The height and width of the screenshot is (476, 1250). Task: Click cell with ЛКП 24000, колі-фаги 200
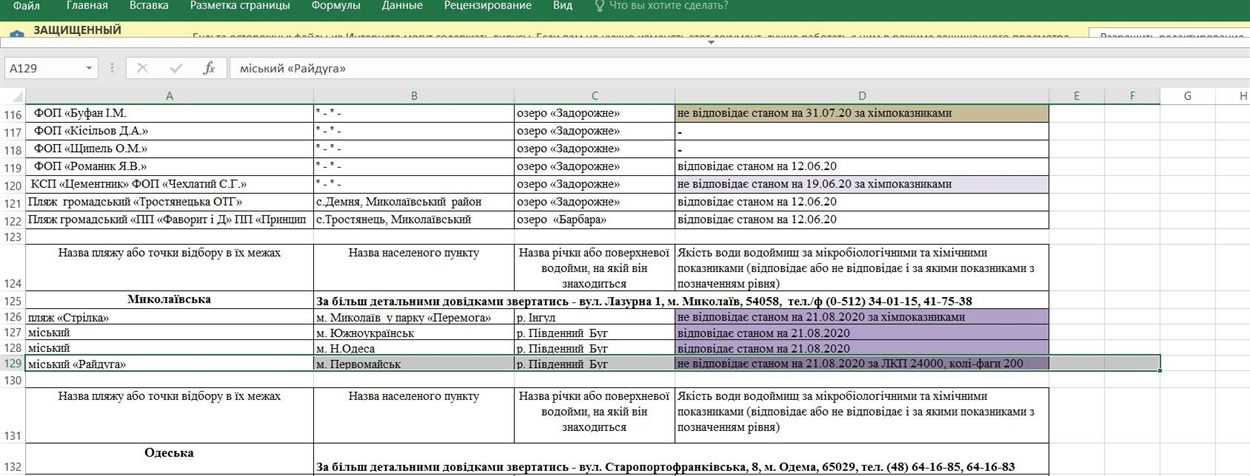click(861, 363)
